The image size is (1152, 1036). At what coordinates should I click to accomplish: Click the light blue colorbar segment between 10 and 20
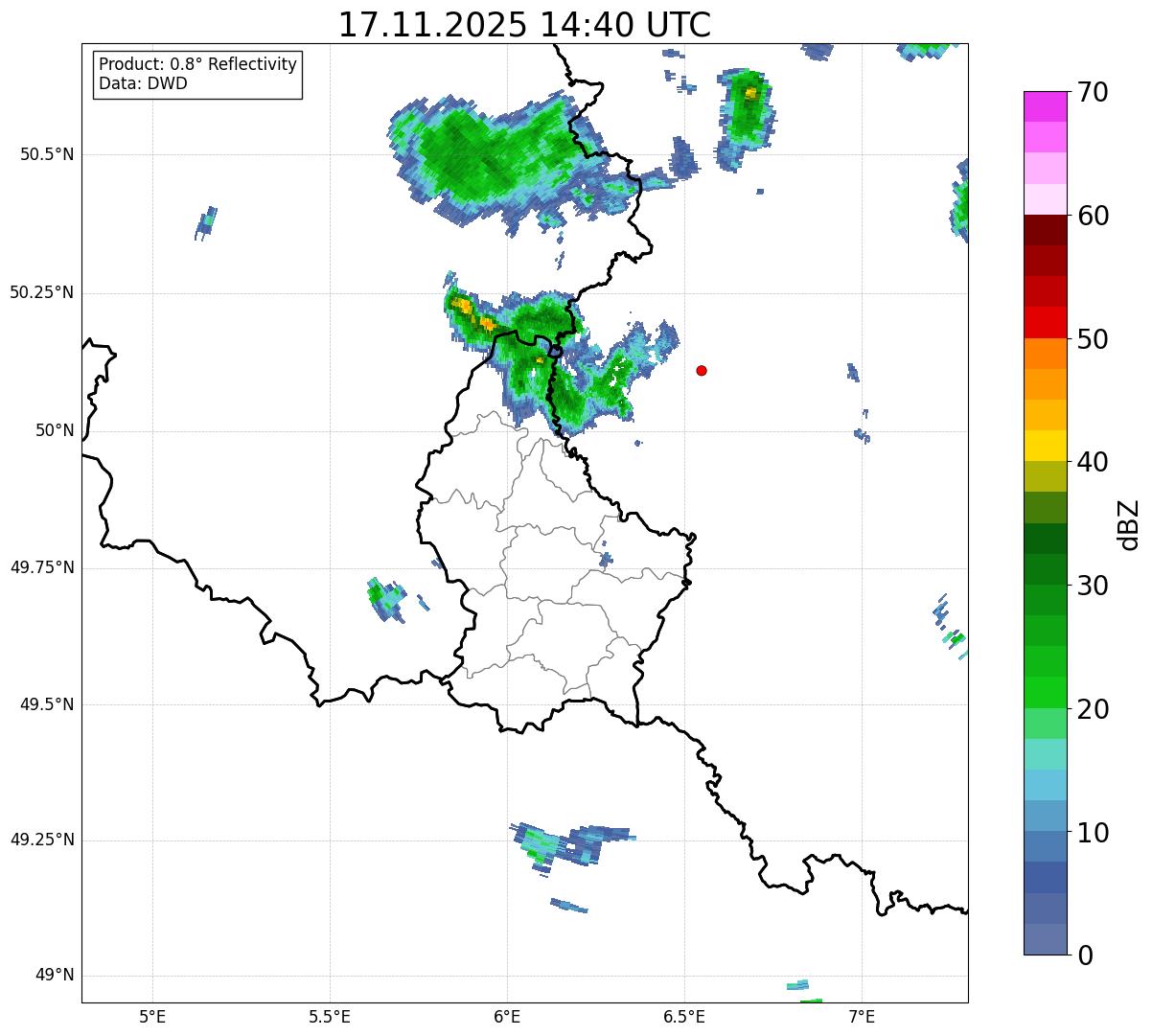1045,785
